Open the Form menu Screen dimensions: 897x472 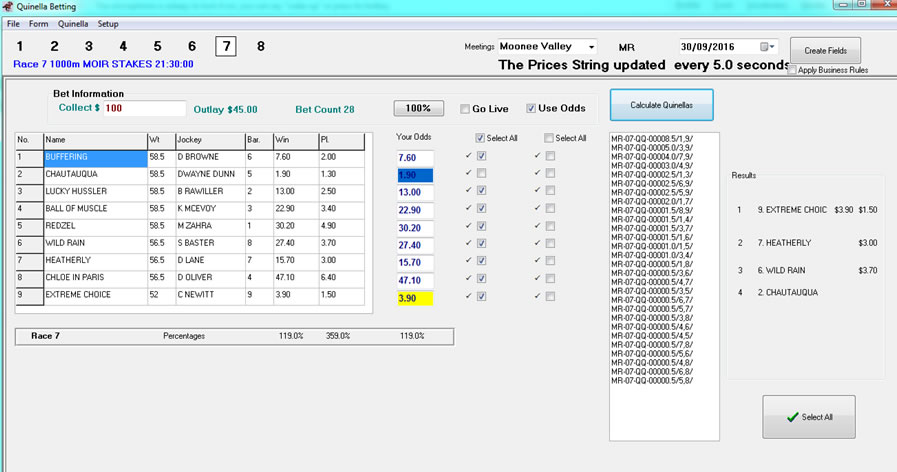(x=38, y=23)
